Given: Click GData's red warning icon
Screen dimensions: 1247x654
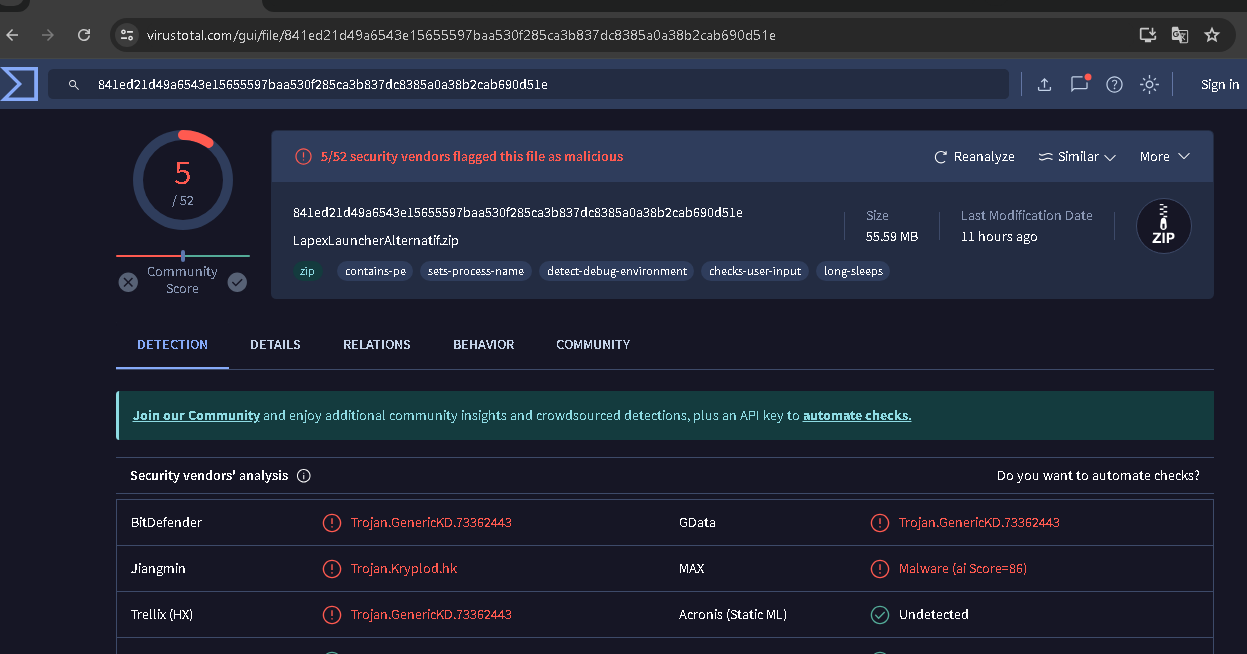Looking at the screenshot, I should (x=880, y=523).
